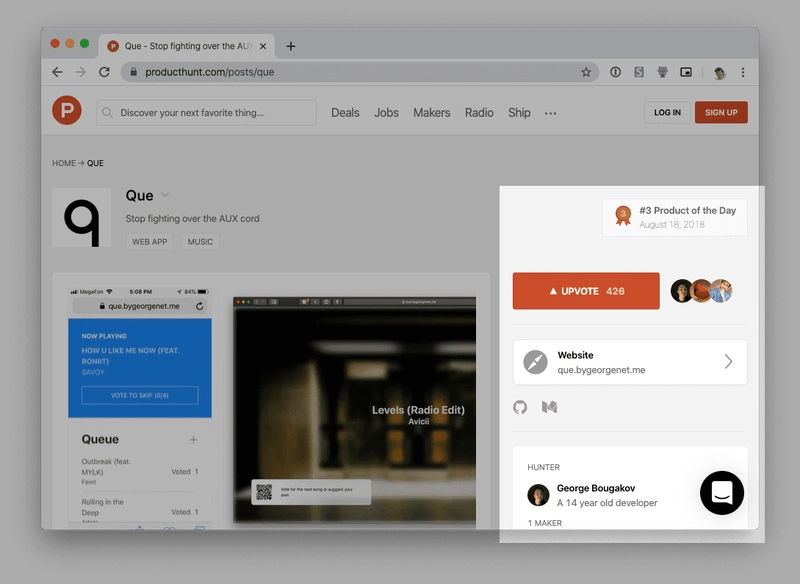Click the SIGN UP button
This screenshot has width=800, height=584.
[721, 112]
